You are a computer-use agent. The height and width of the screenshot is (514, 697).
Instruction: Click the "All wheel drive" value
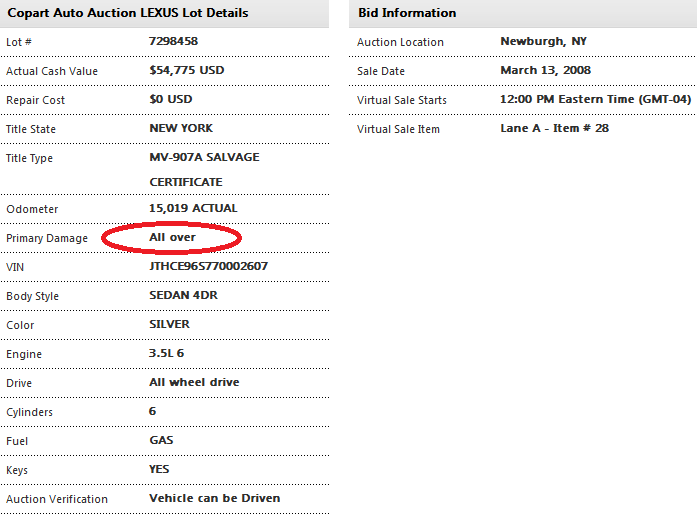(194, 383)
